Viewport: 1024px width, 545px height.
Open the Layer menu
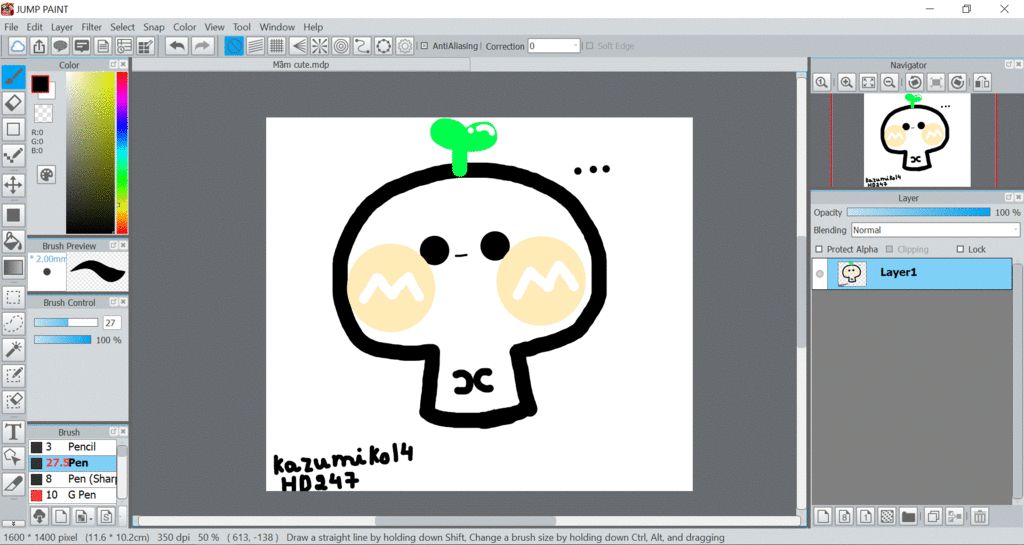pyautogui.click(x=62, y=27)
